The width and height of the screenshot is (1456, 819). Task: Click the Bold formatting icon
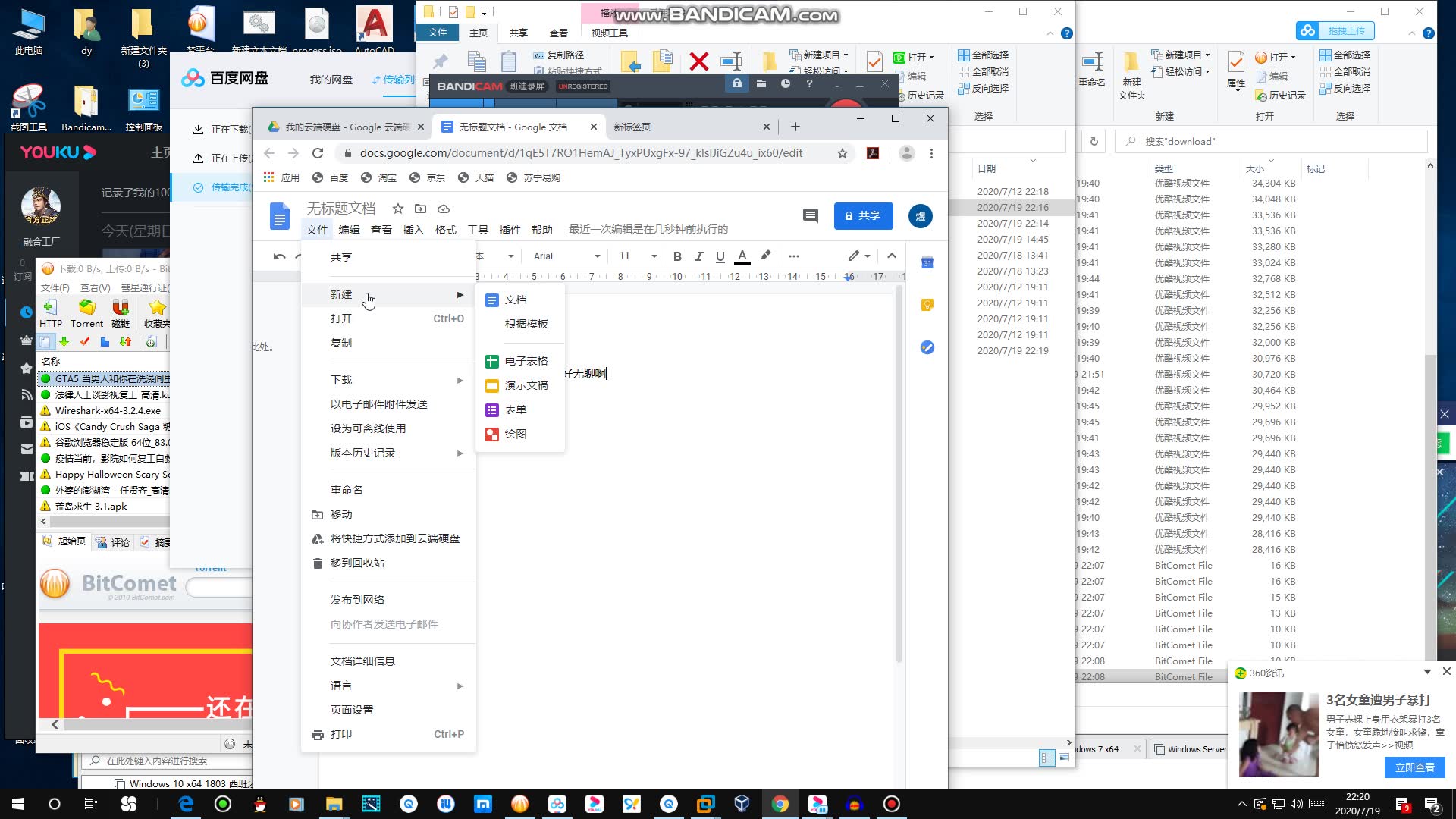pyautogui.click(x=677, y=256)
